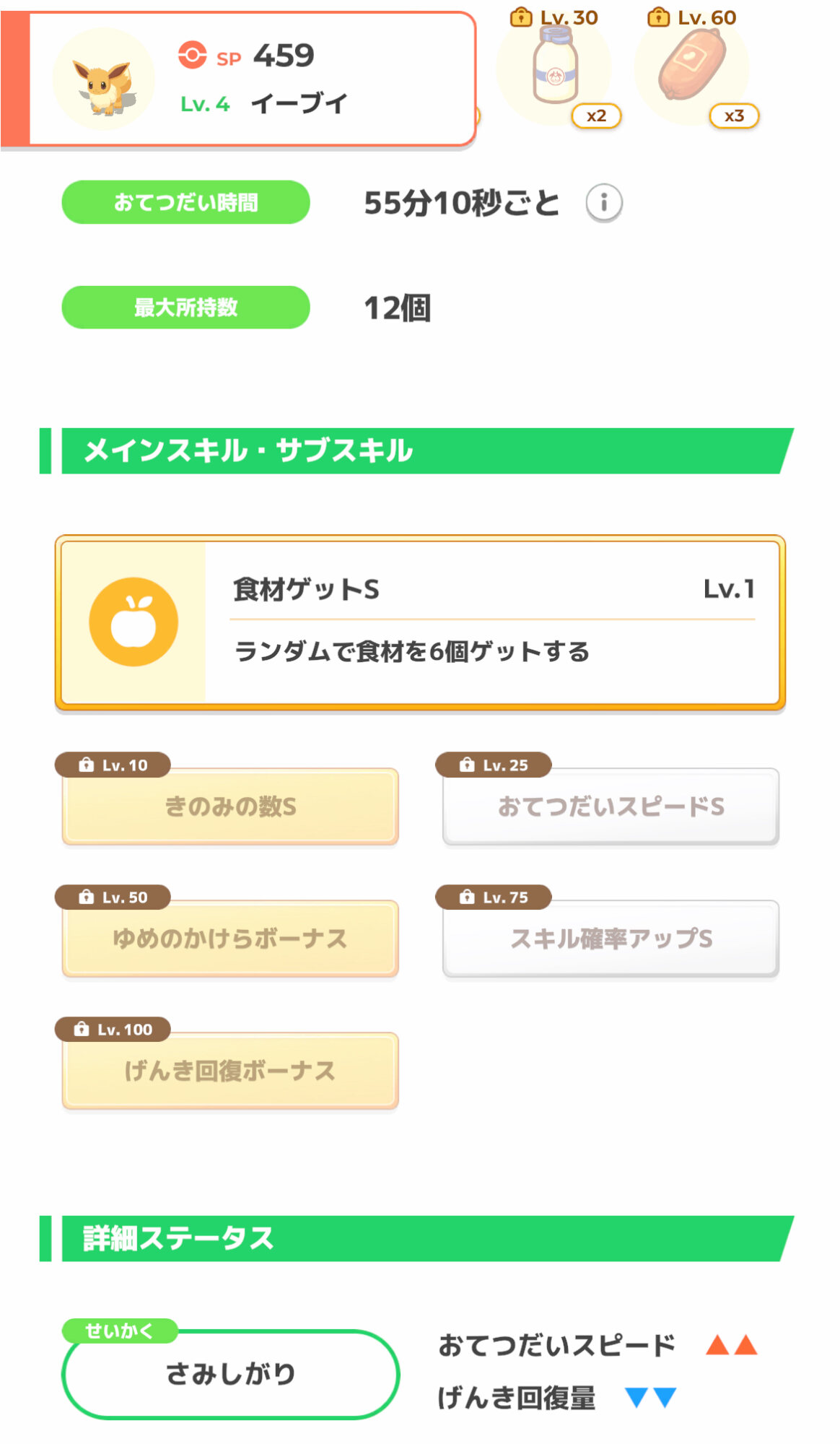This screenshot has width=840, height=1444.
Task: Tap the げんき回復ボーナス sub skill
Action: tap(230, 1071)
